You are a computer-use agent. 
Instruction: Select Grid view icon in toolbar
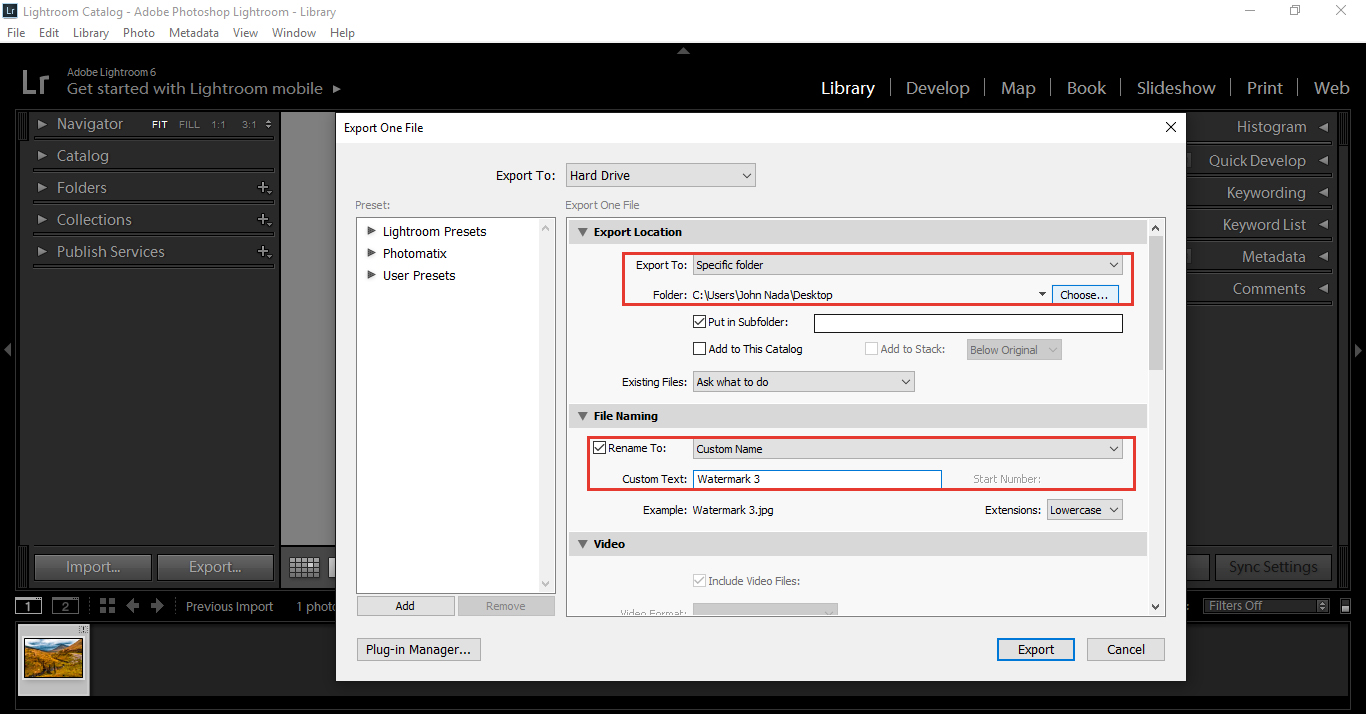click(x=304, y=568)
